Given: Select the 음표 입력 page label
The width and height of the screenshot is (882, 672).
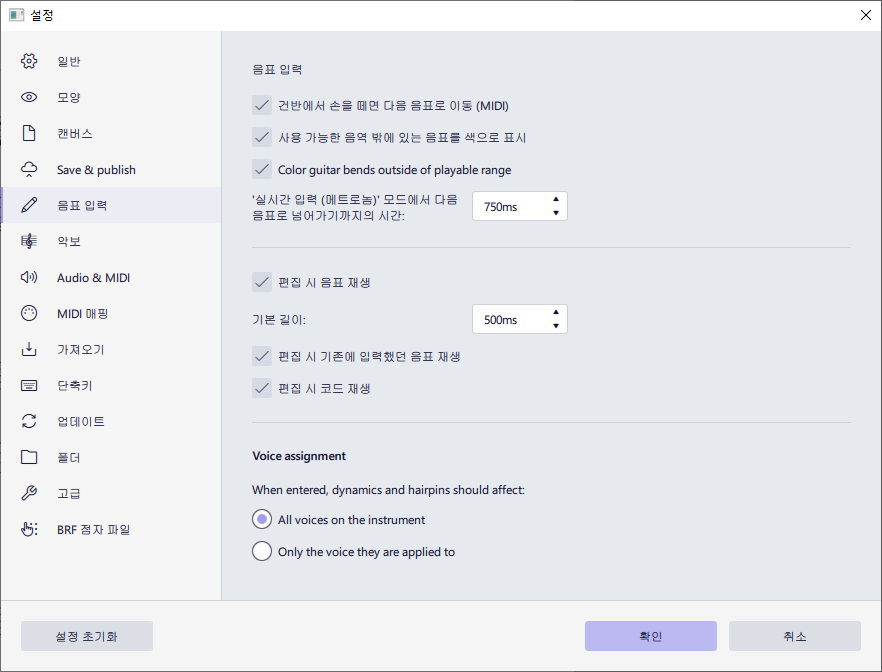Looking at the screenshot, I should pyautogui.click(x=82, y=205).
